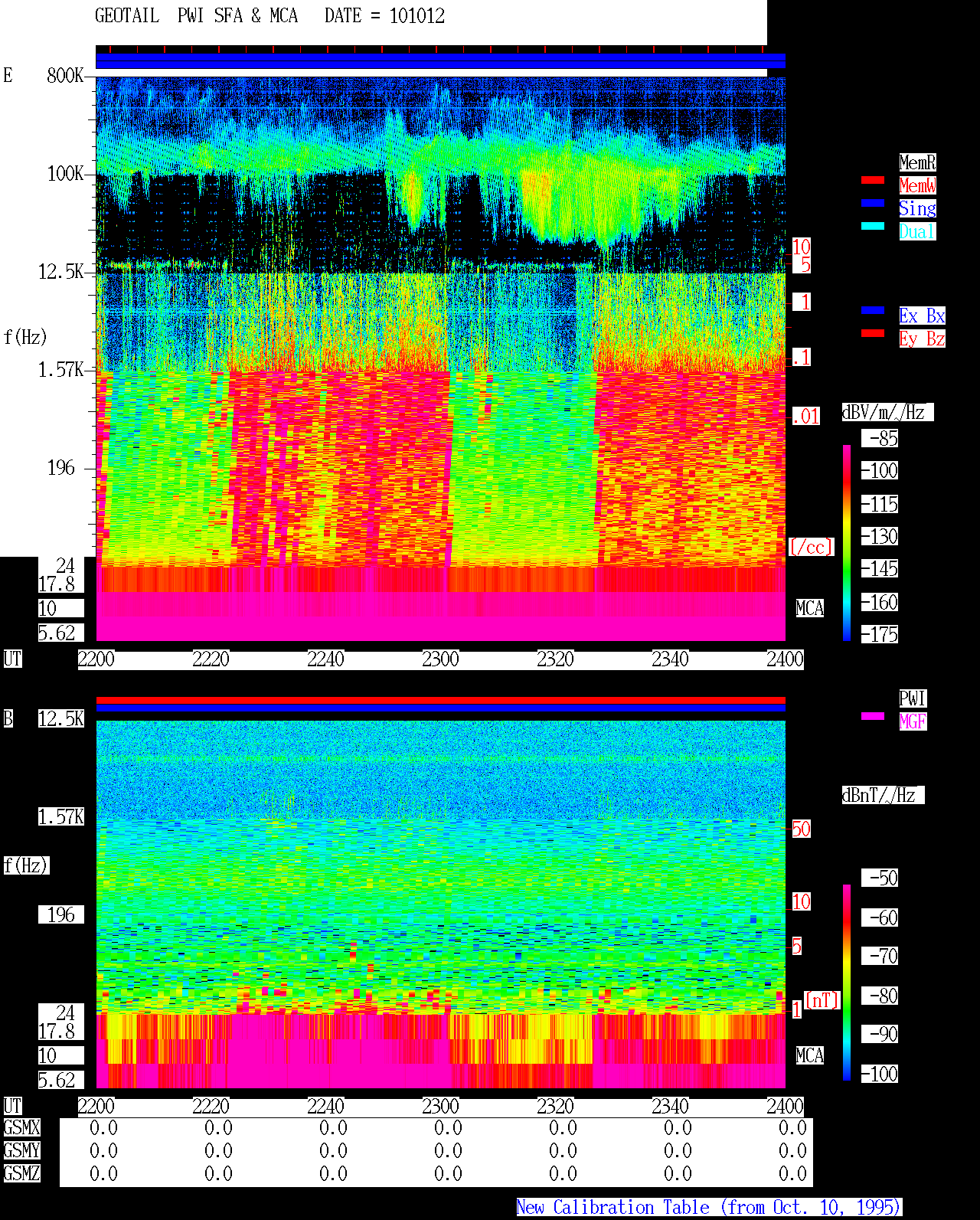Click the MemR legend label
The image size is (980, 1220).
point(917,162)
